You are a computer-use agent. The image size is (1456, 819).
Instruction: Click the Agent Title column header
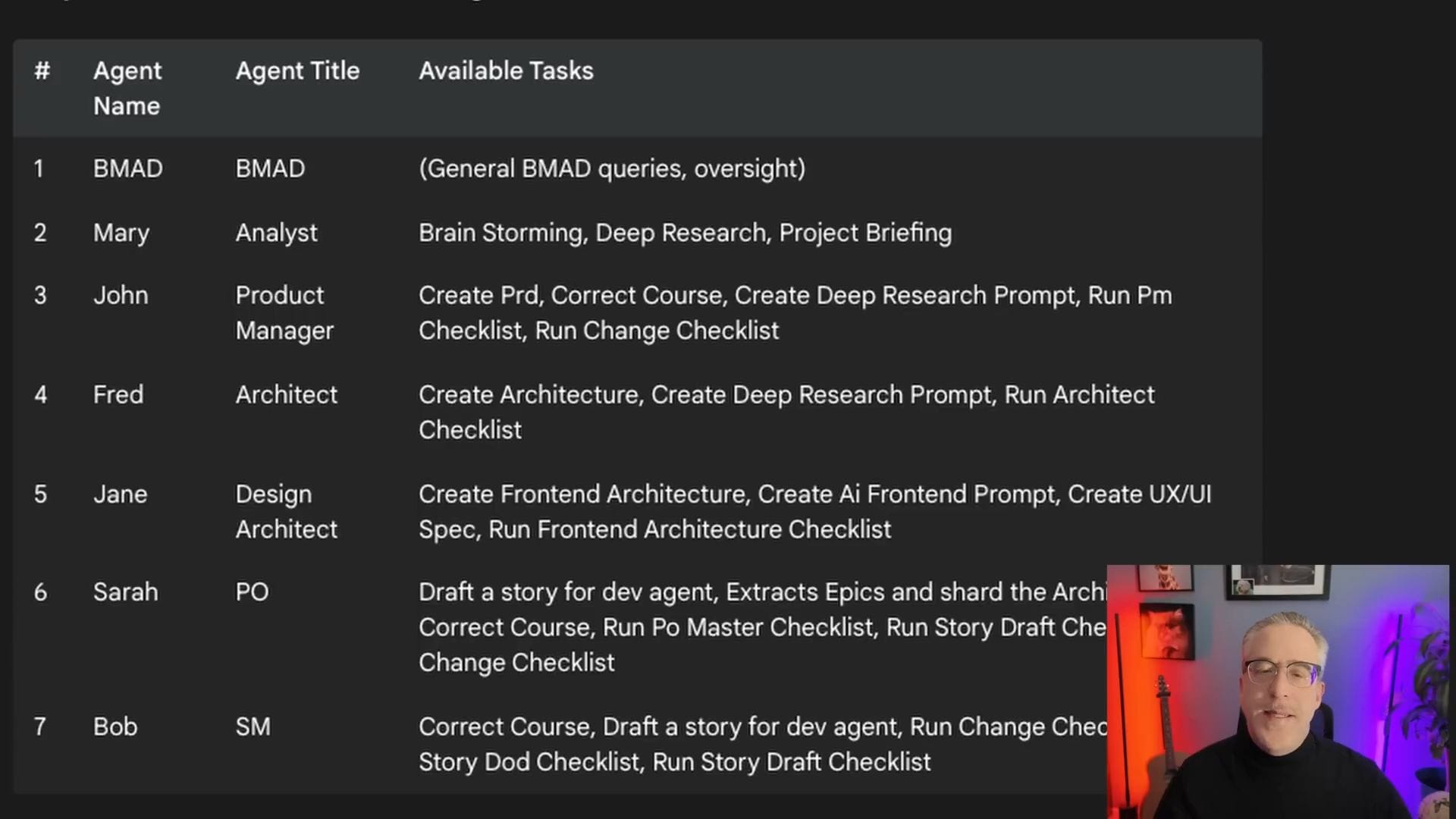click(297, 71)
